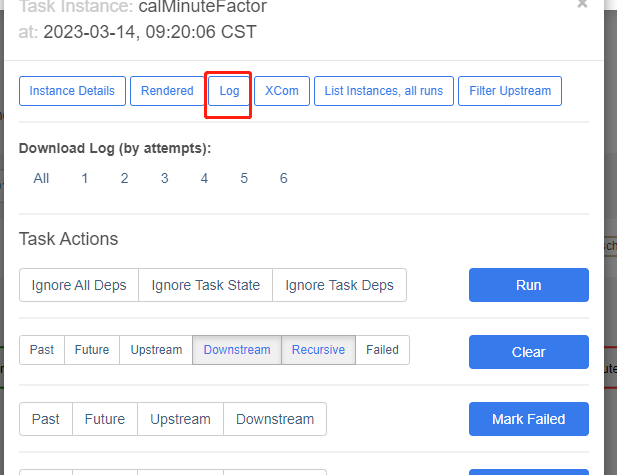Toggle the Ignore All Deps option
Screen dimensions: 617x475
click(x=79, y=285)
